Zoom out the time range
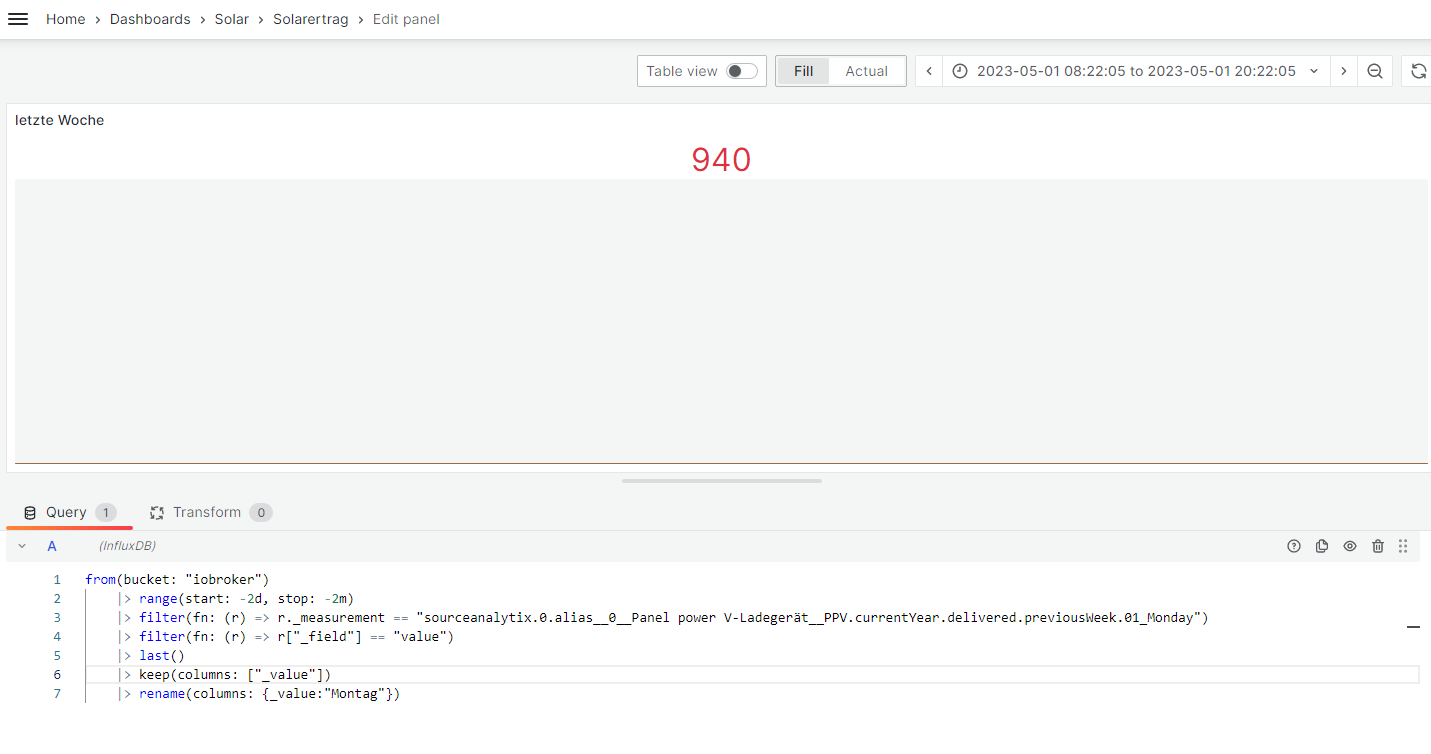This screenshot has width=1431, height=754. pyautogui.click(x=1375, y=71)
